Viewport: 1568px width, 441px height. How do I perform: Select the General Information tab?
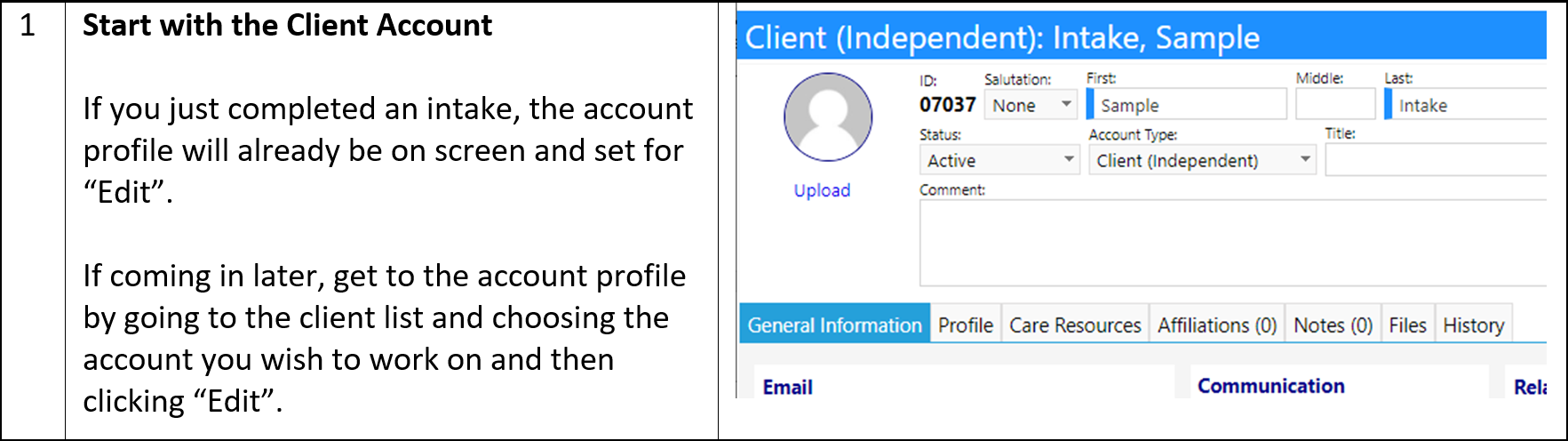834,325
